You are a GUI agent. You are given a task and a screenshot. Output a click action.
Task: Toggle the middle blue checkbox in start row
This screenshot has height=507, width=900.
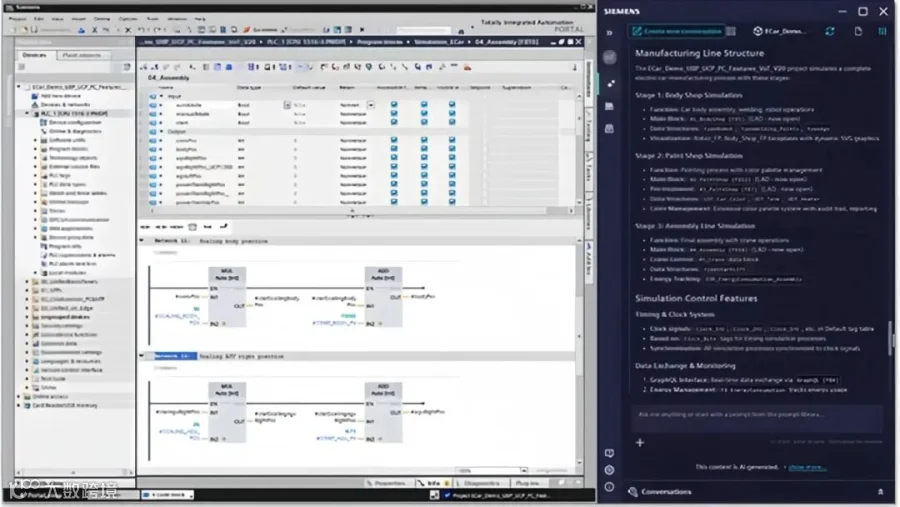point(424,122)
